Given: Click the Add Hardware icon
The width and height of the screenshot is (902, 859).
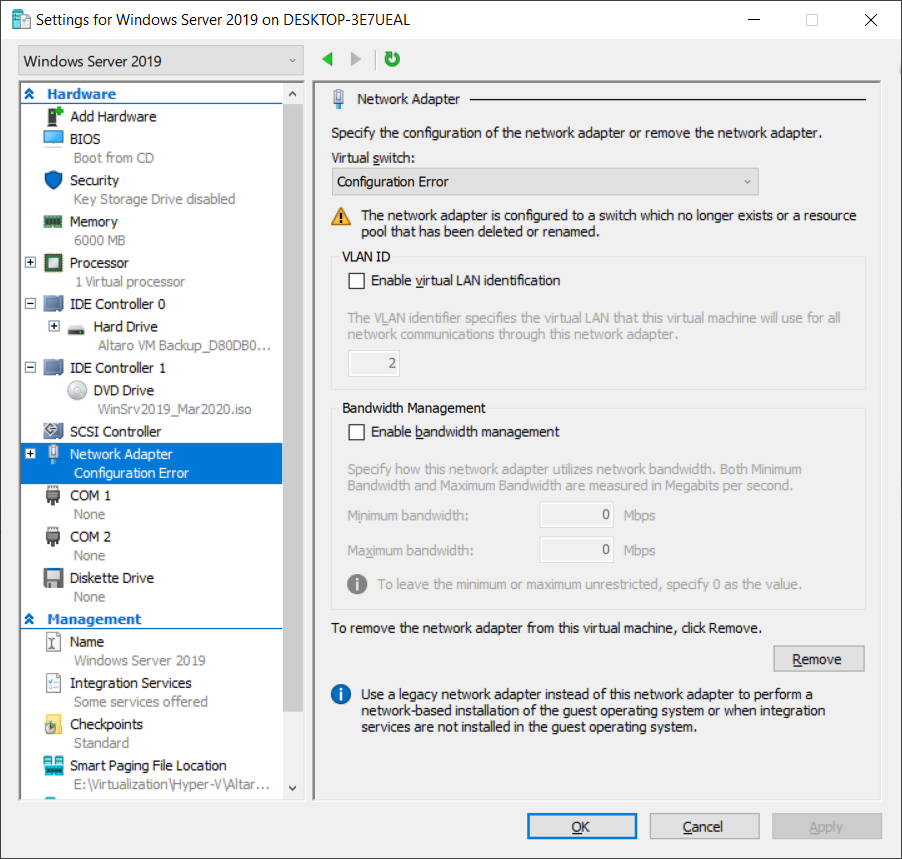Looking at the screenshot, I should (x=54, y=116).
